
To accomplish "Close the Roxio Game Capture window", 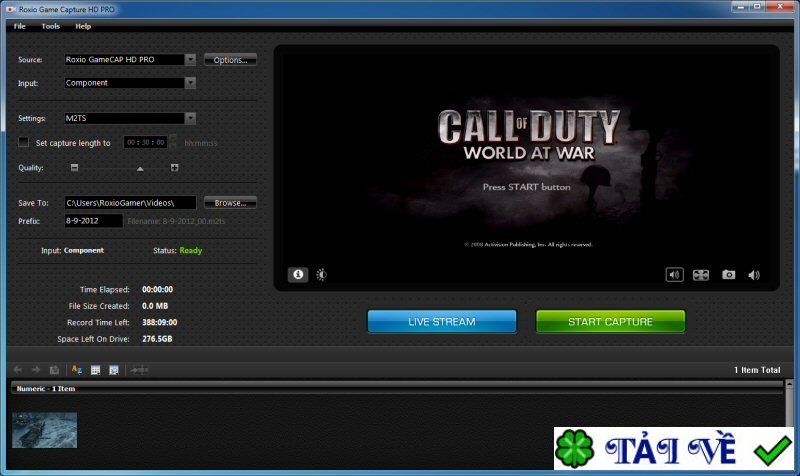I will click(781, 7).
